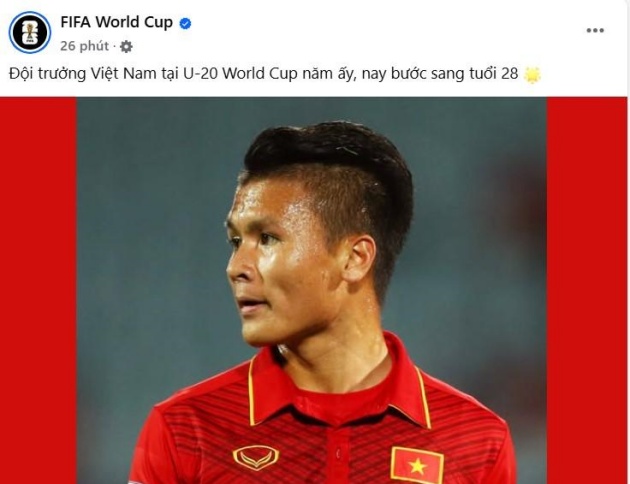Click the Vietnam flag patch on jersey
Image resolution: width=630 pixels, height=484 pixels.
[x=417, y=465]
